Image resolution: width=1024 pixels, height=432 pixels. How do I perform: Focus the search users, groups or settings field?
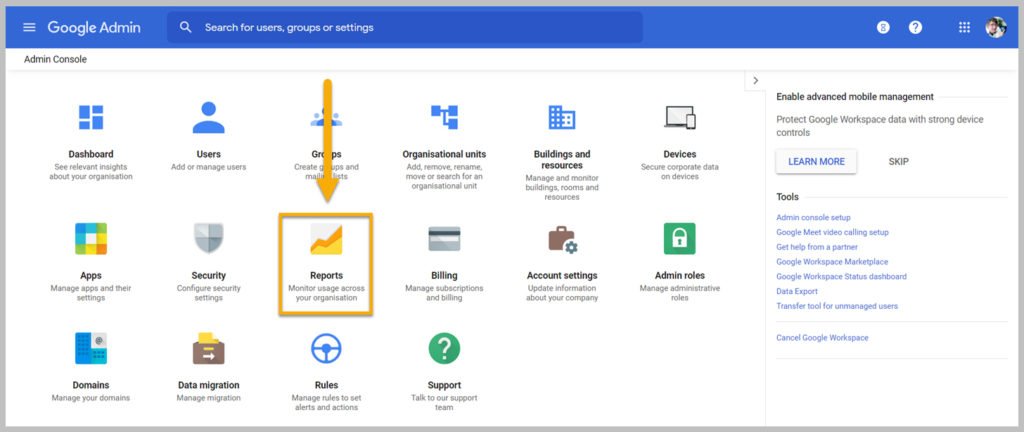pos(405,27)
